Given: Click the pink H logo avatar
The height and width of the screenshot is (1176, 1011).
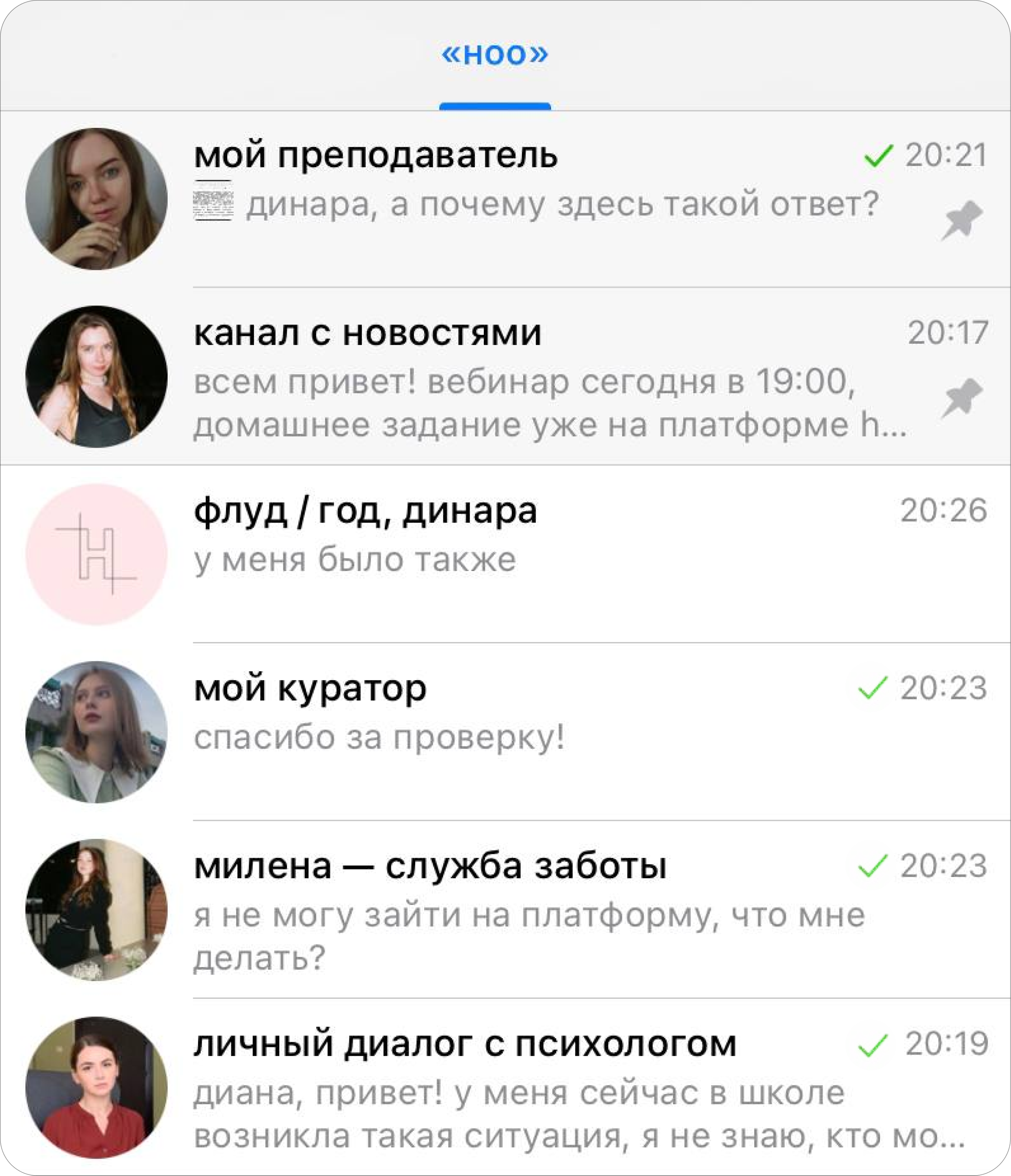Looking at the screenshot, I should point(97,554).
